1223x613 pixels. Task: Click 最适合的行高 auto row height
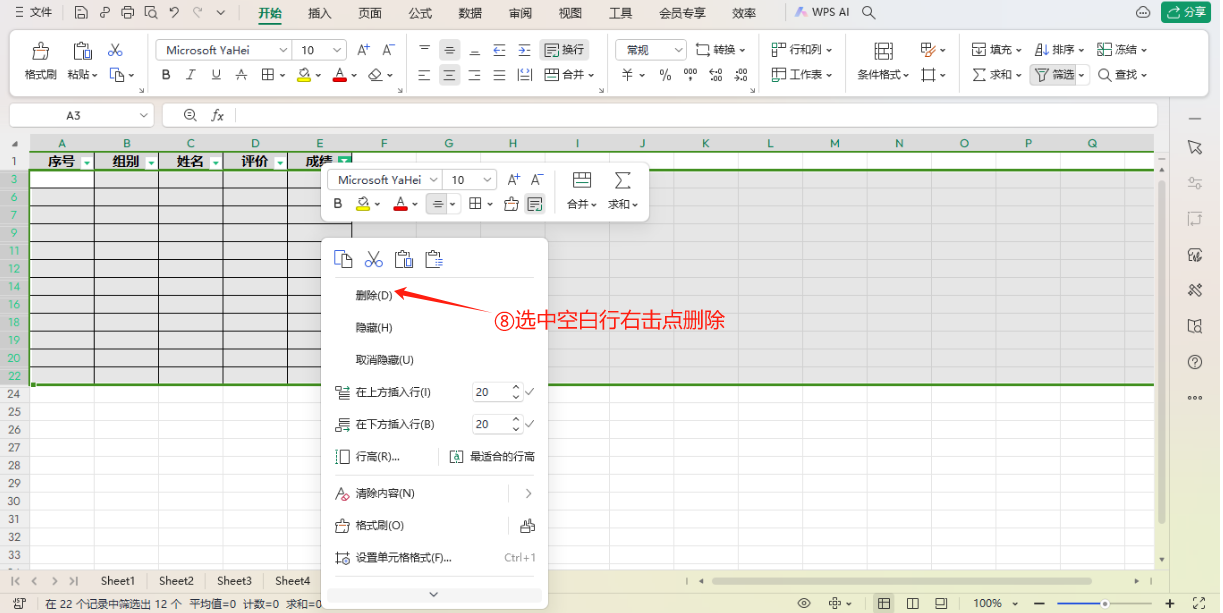492,457
